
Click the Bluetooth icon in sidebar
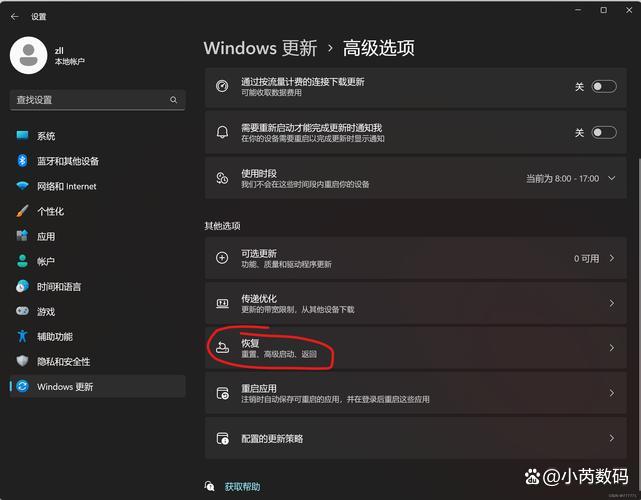[x=22, y=161]
